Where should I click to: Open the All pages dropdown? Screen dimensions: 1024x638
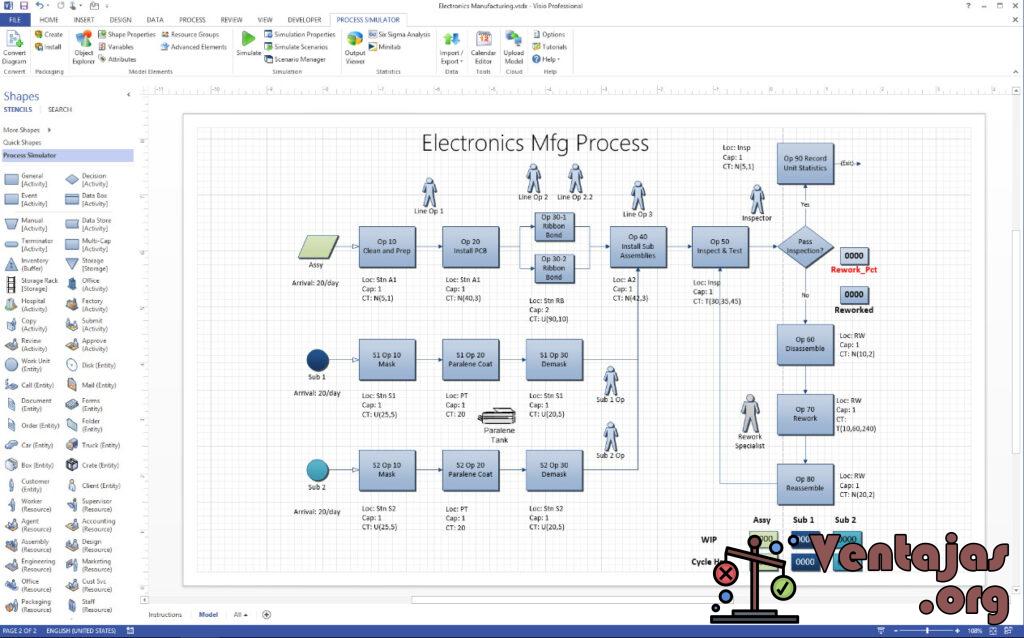point(240,614)
